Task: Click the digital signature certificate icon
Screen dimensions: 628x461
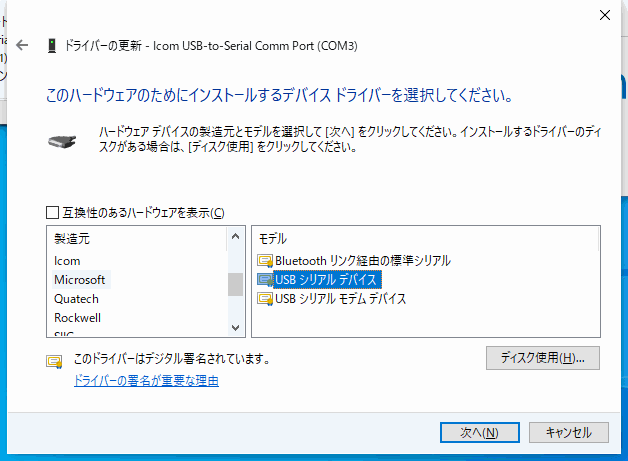Action: 54,362
